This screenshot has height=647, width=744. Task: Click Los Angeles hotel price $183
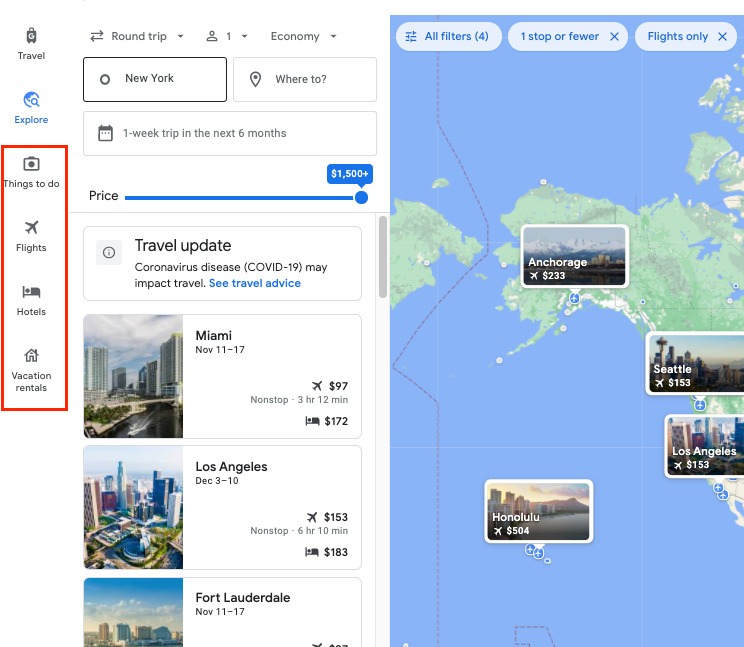click(x=335, y=552)
